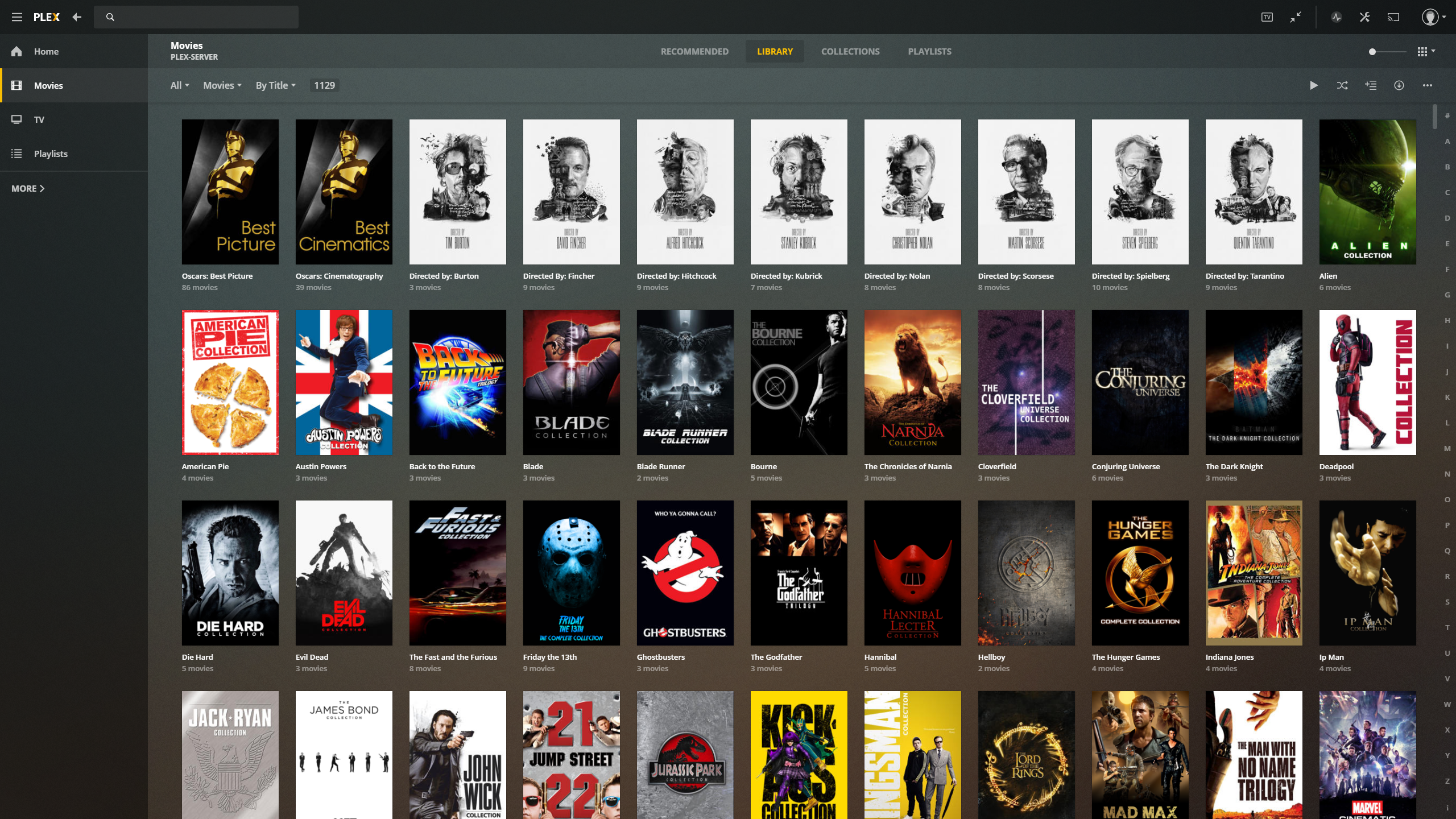Open Directed by: Nolan poster
The height and width of the screenshot is (819, 1456).
click(x=913, y=192)
